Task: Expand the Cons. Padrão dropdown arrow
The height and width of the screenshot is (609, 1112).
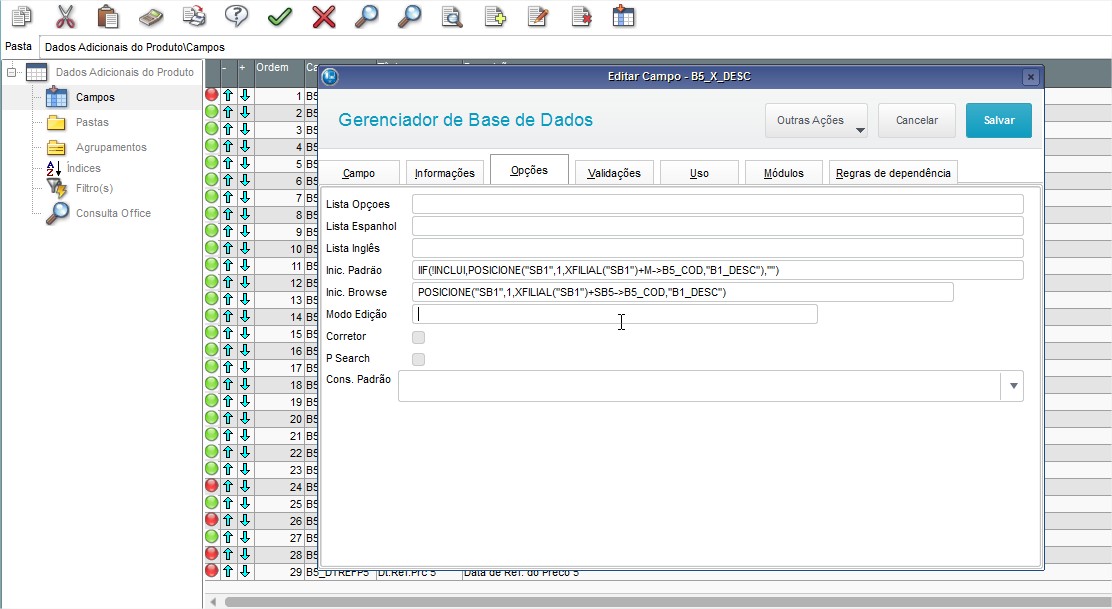Action: [x=1013, y=386]
